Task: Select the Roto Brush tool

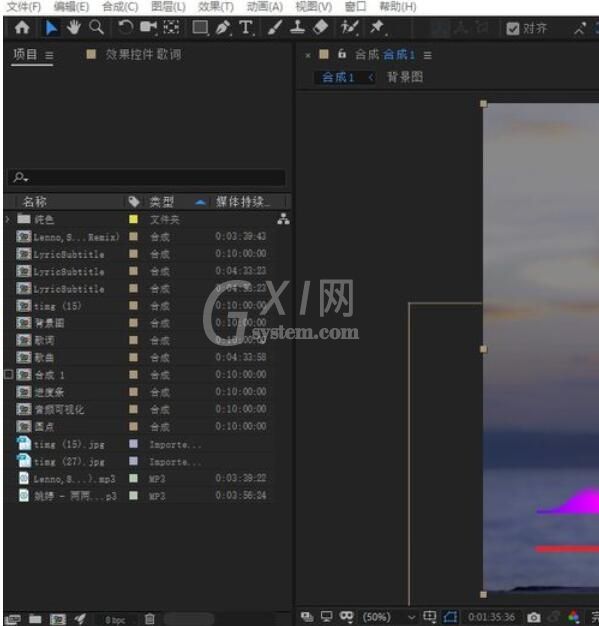Action: click(x=349, y=28)
